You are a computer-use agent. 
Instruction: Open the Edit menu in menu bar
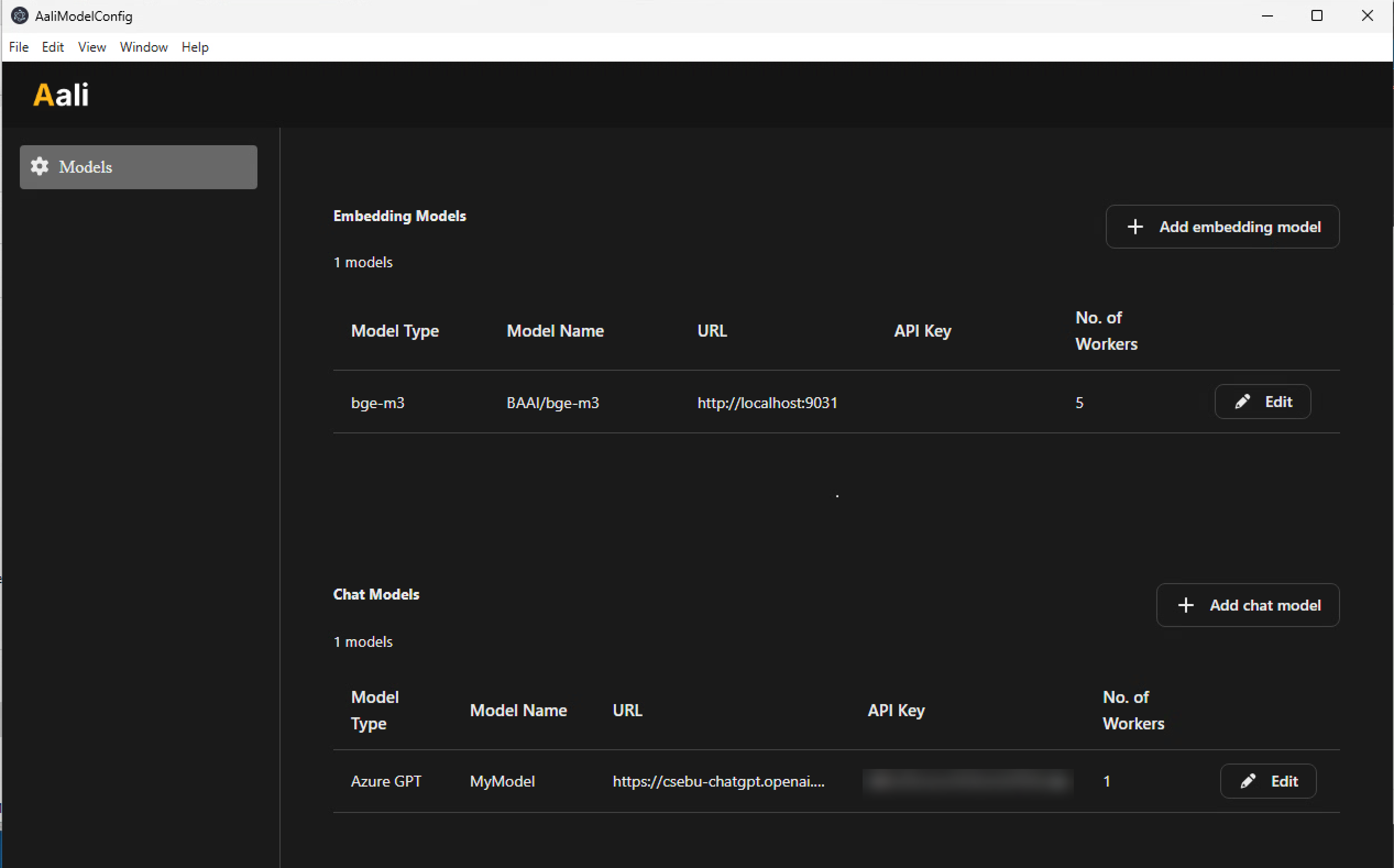(52, 47)
